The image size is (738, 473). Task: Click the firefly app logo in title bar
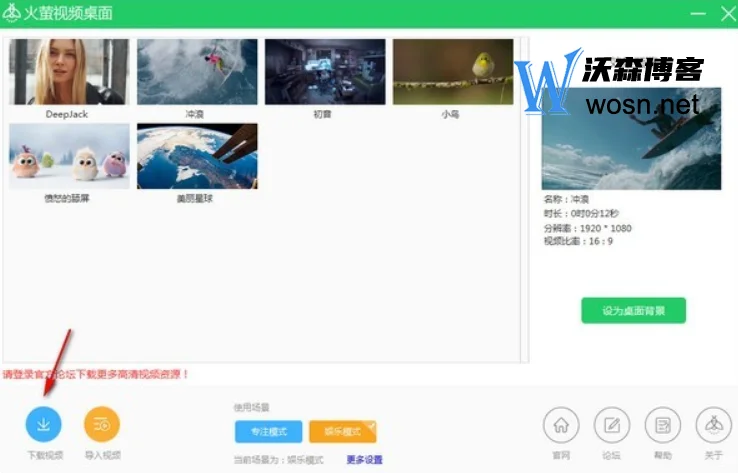click(11, 13)
